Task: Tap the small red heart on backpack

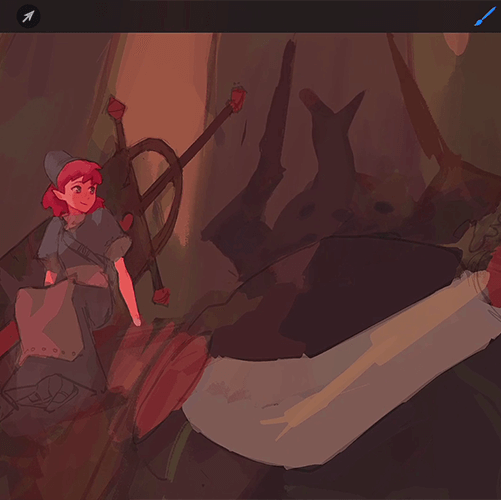Action: click(127, 222)
